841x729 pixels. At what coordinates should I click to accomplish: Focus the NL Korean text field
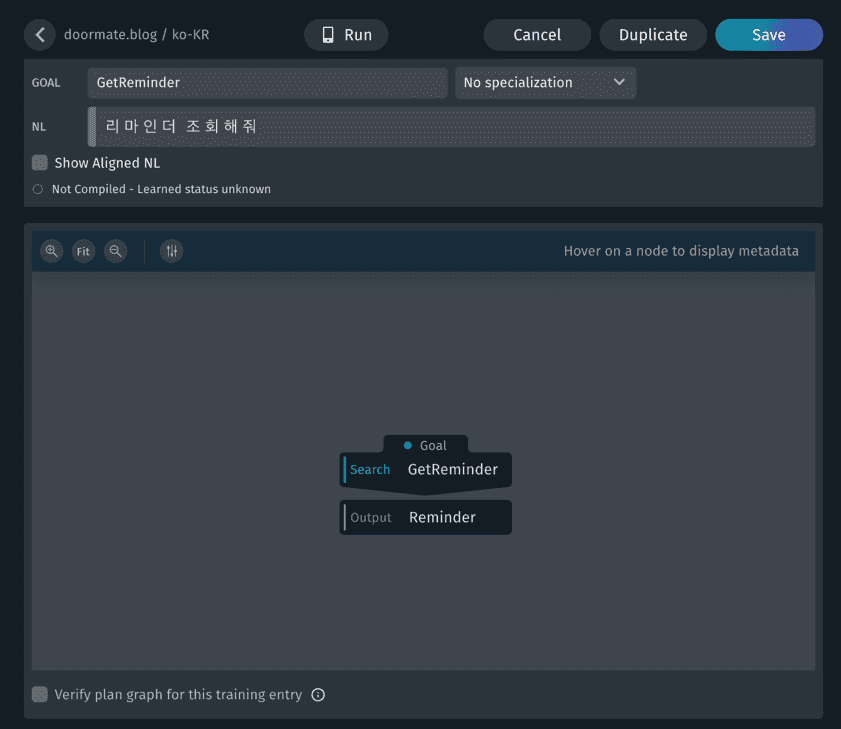click(450, 127)
